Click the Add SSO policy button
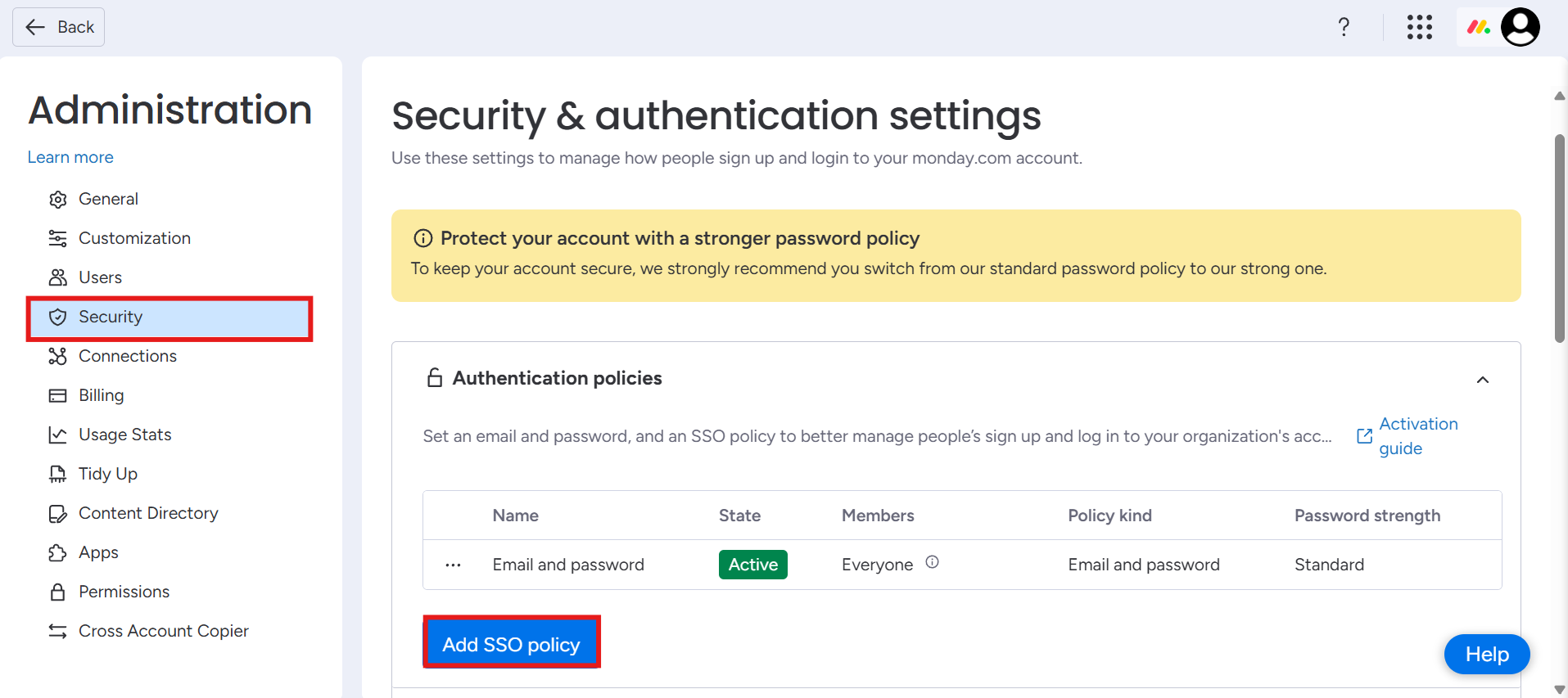This screenshot has width=1568, height=698. click(x=511, y=644)
